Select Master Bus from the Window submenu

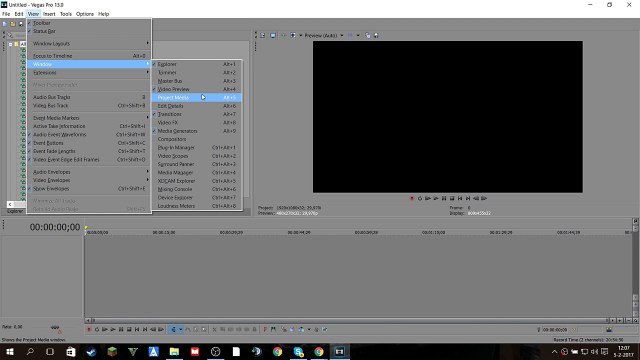[197, 81]
